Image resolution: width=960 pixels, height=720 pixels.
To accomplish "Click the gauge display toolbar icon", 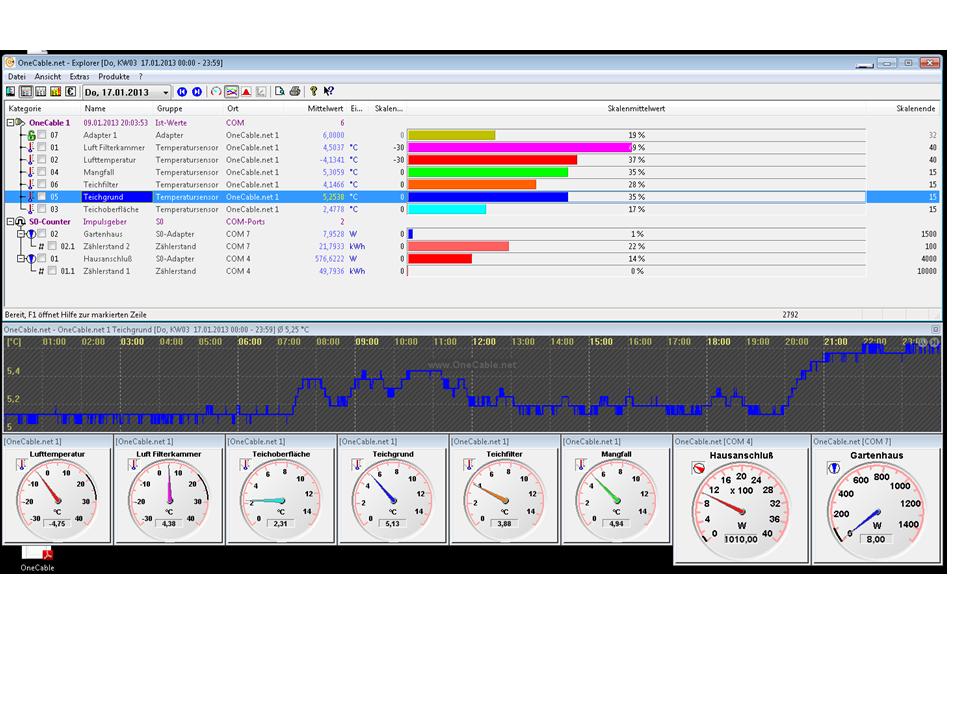I will point(216,92).
